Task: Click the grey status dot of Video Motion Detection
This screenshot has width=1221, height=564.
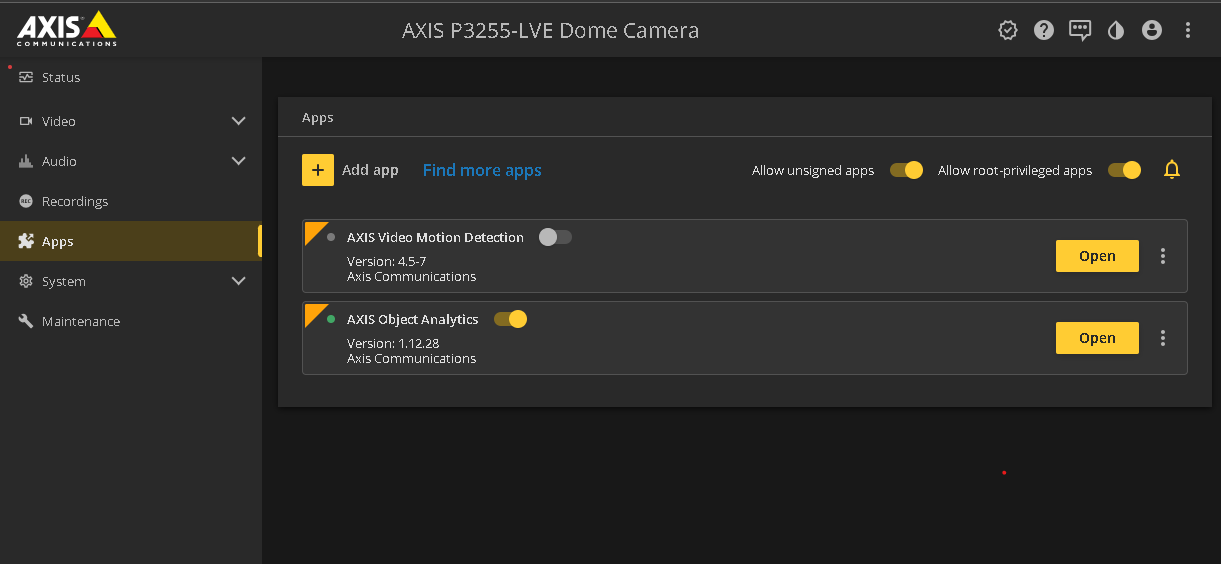Action: coord(331,237)
